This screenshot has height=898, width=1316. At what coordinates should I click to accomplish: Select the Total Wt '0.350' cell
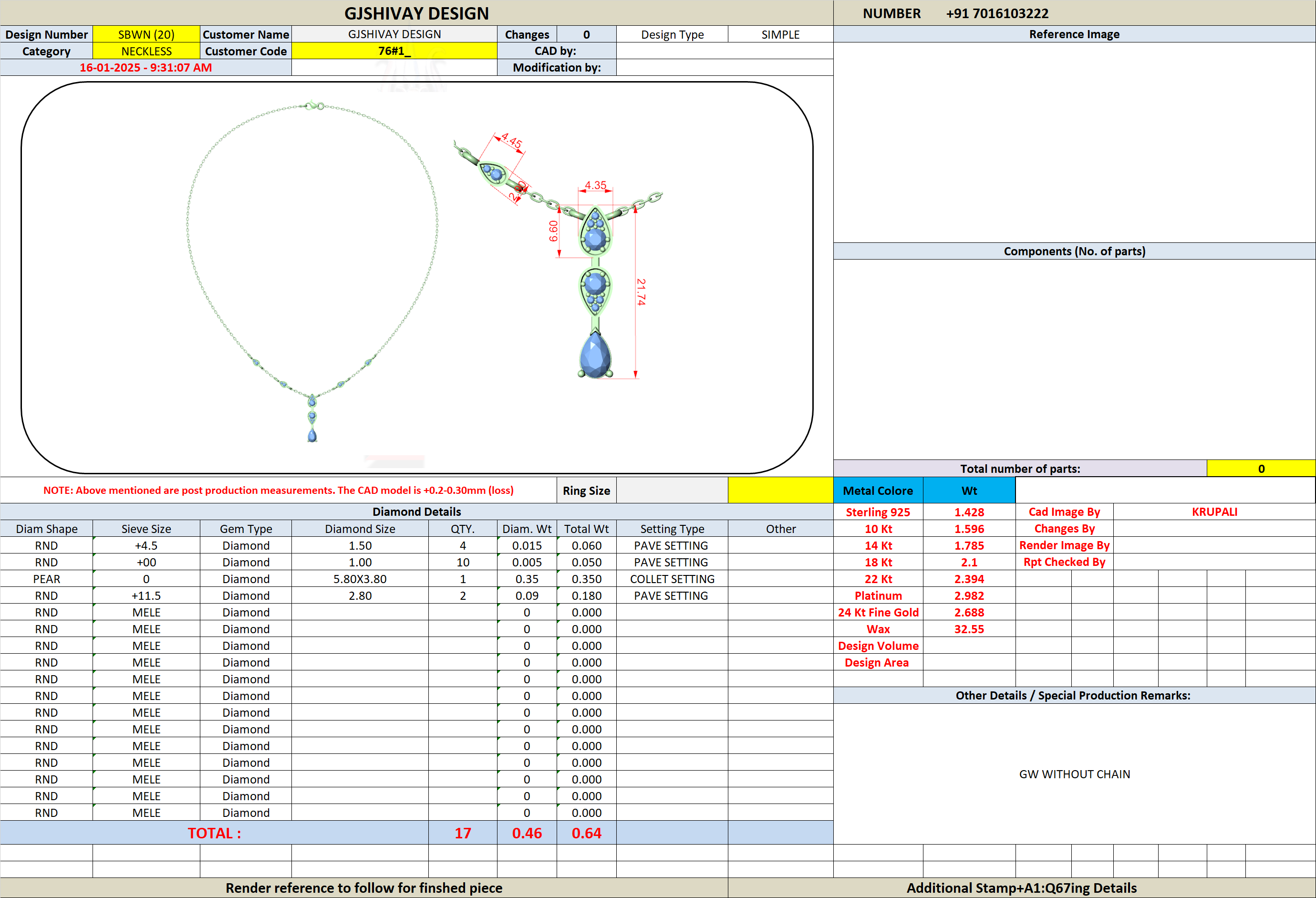coord(586,578)
